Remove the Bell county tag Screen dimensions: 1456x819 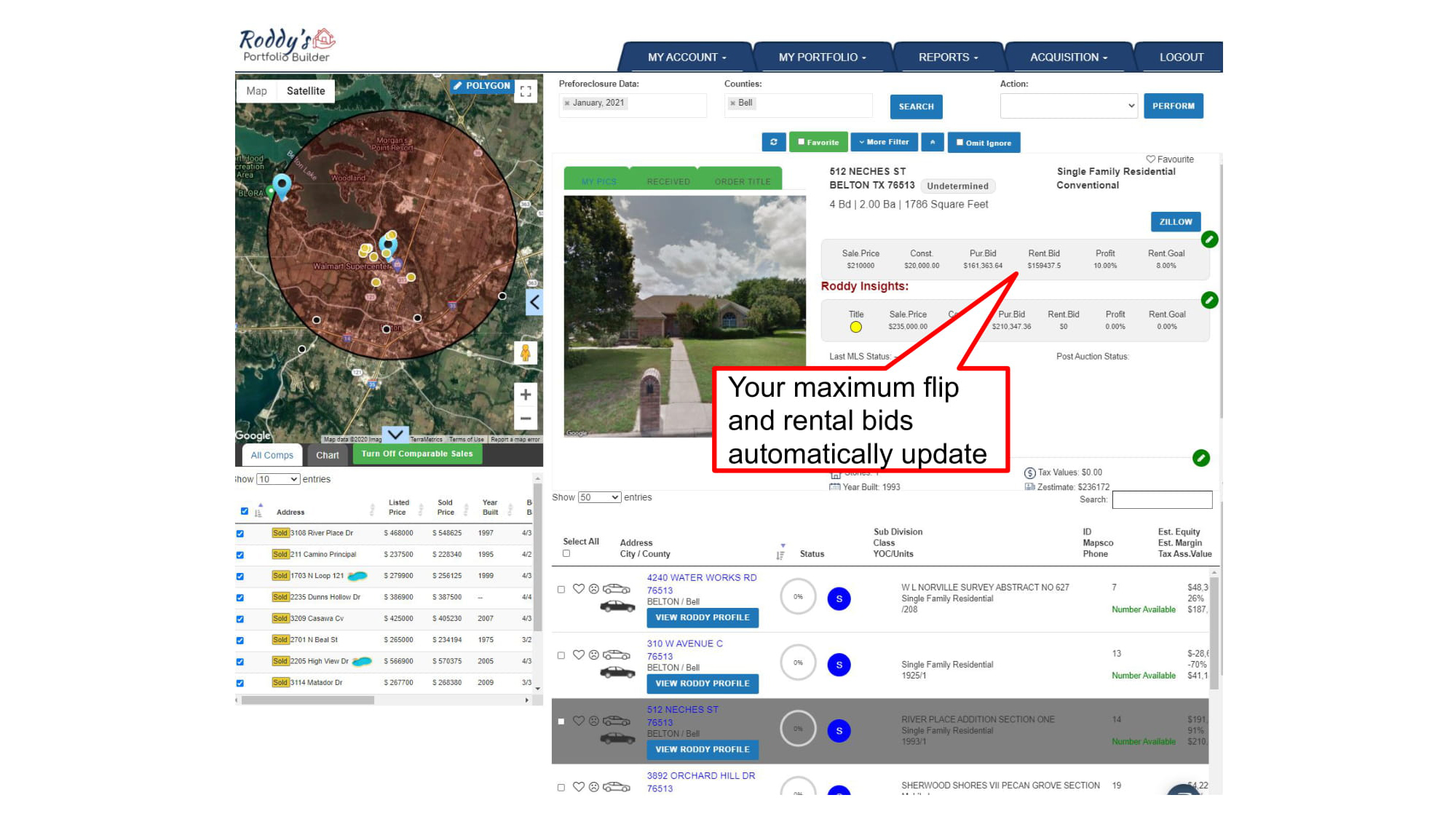pos(733,103)
